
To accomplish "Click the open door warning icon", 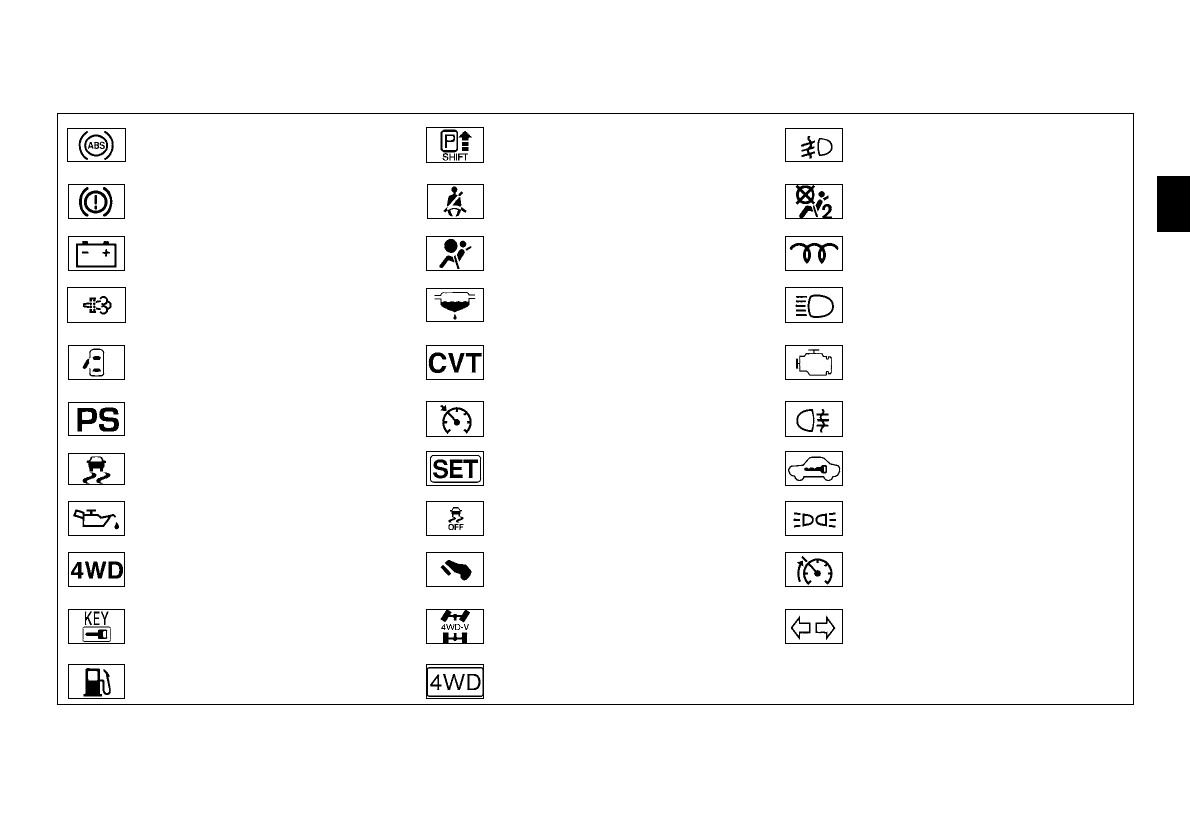I will [96, 362].
